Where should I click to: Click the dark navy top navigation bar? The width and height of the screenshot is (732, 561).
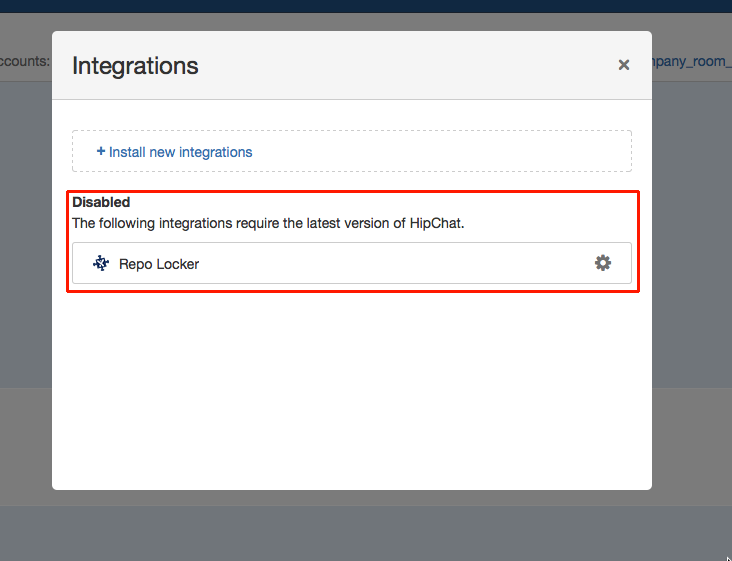click(366, 6)
